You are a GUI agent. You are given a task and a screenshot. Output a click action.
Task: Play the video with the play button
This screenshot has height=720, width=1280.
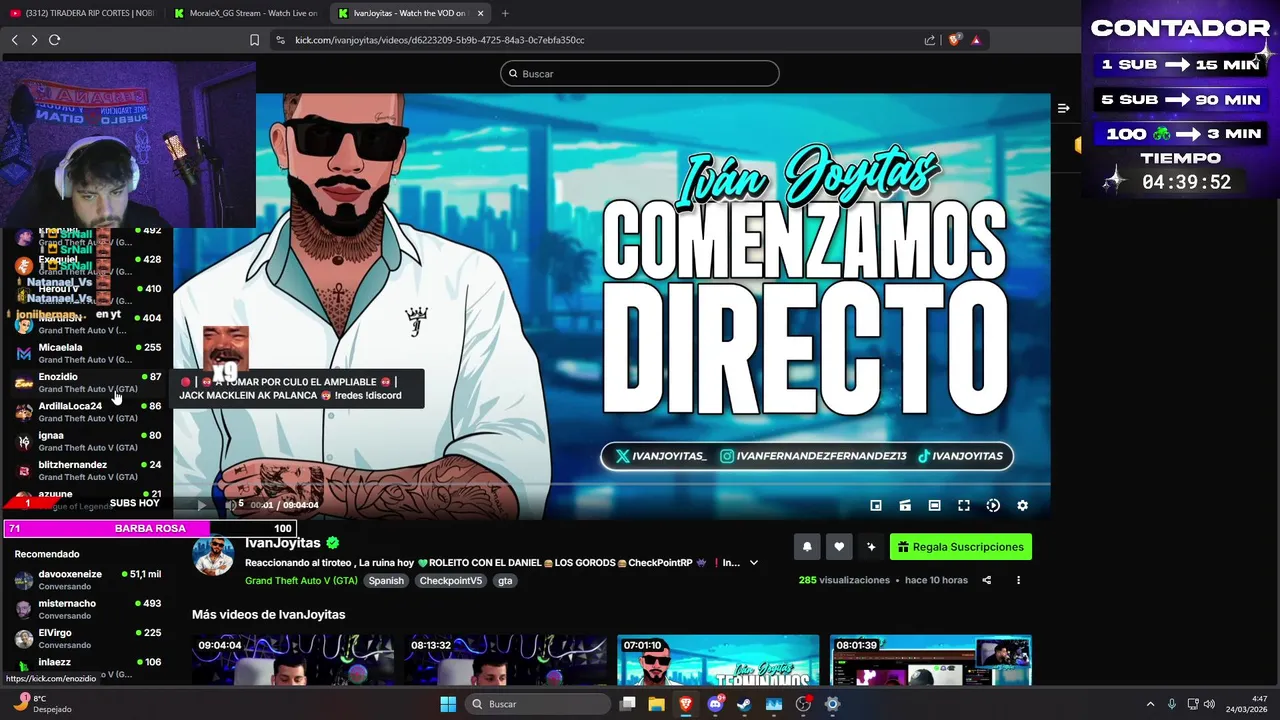(x=201, y=505)
